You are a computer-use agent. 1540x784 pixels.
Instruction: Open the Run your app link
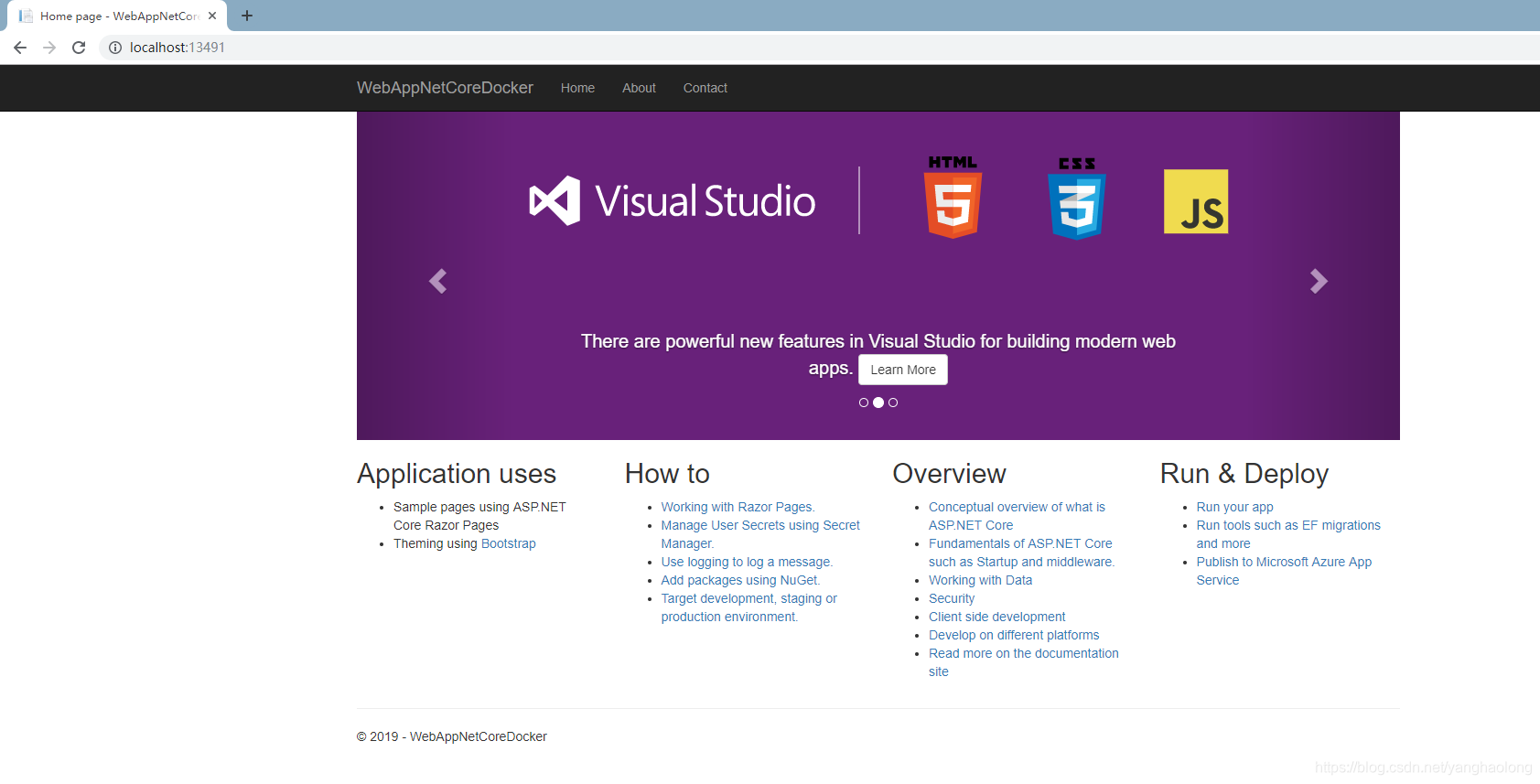tap(1234, 507)
